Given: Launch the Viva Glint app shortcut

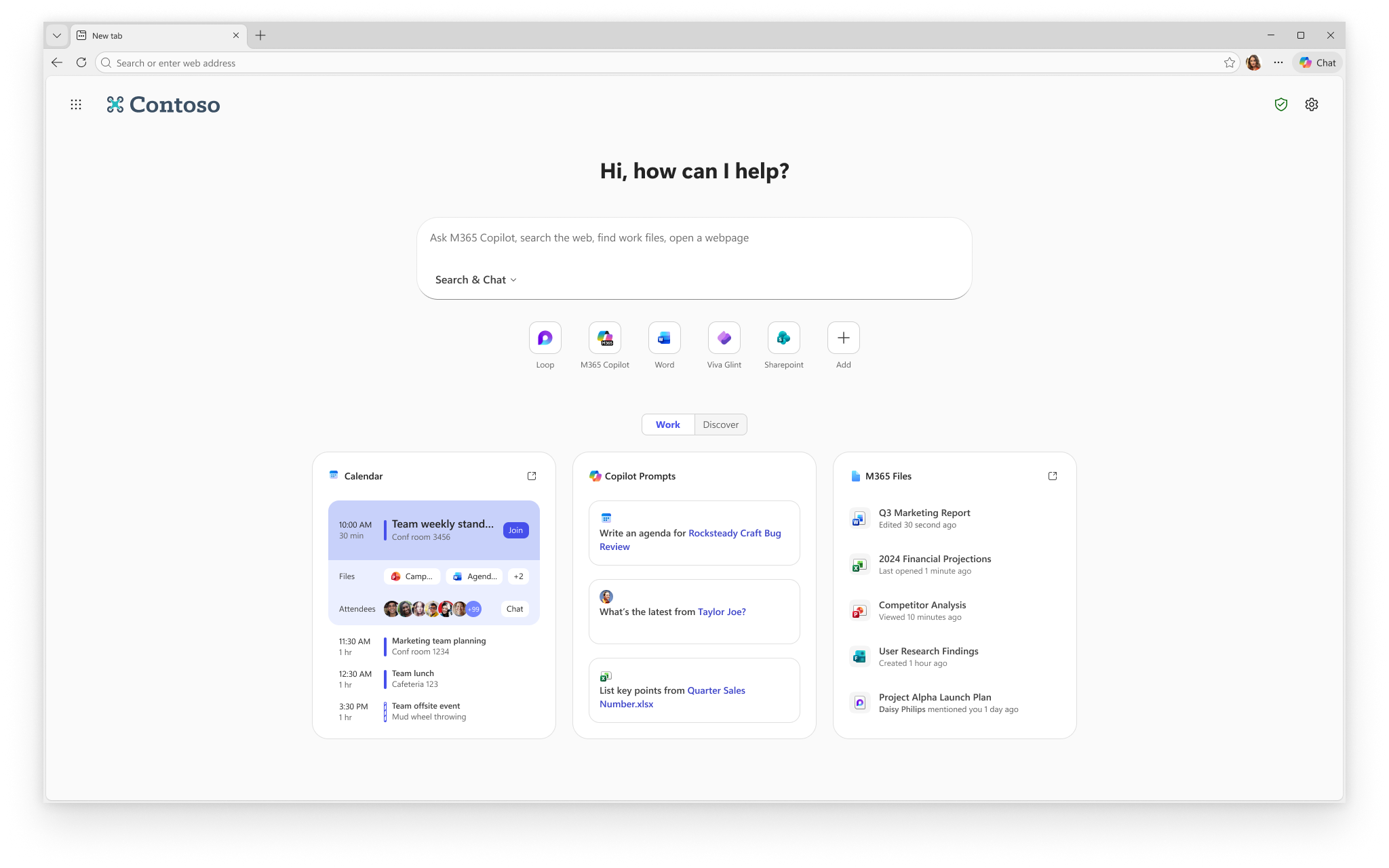Looking at the screenshot, I should pyautogui.click(x=724, y=338).
